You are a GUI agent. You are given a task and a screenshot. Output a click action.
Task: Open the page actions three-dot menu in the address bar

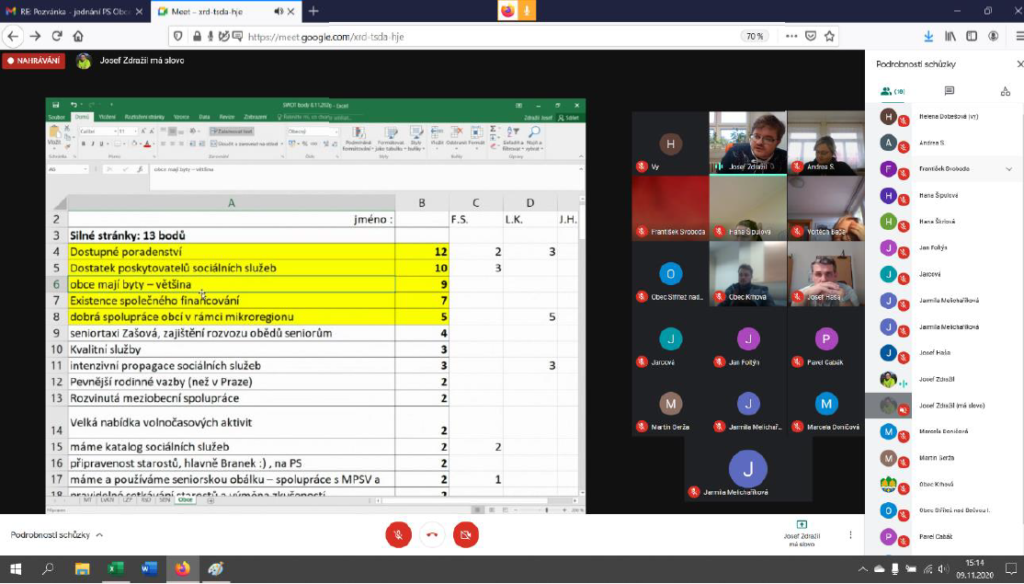(x=792, y=37)
